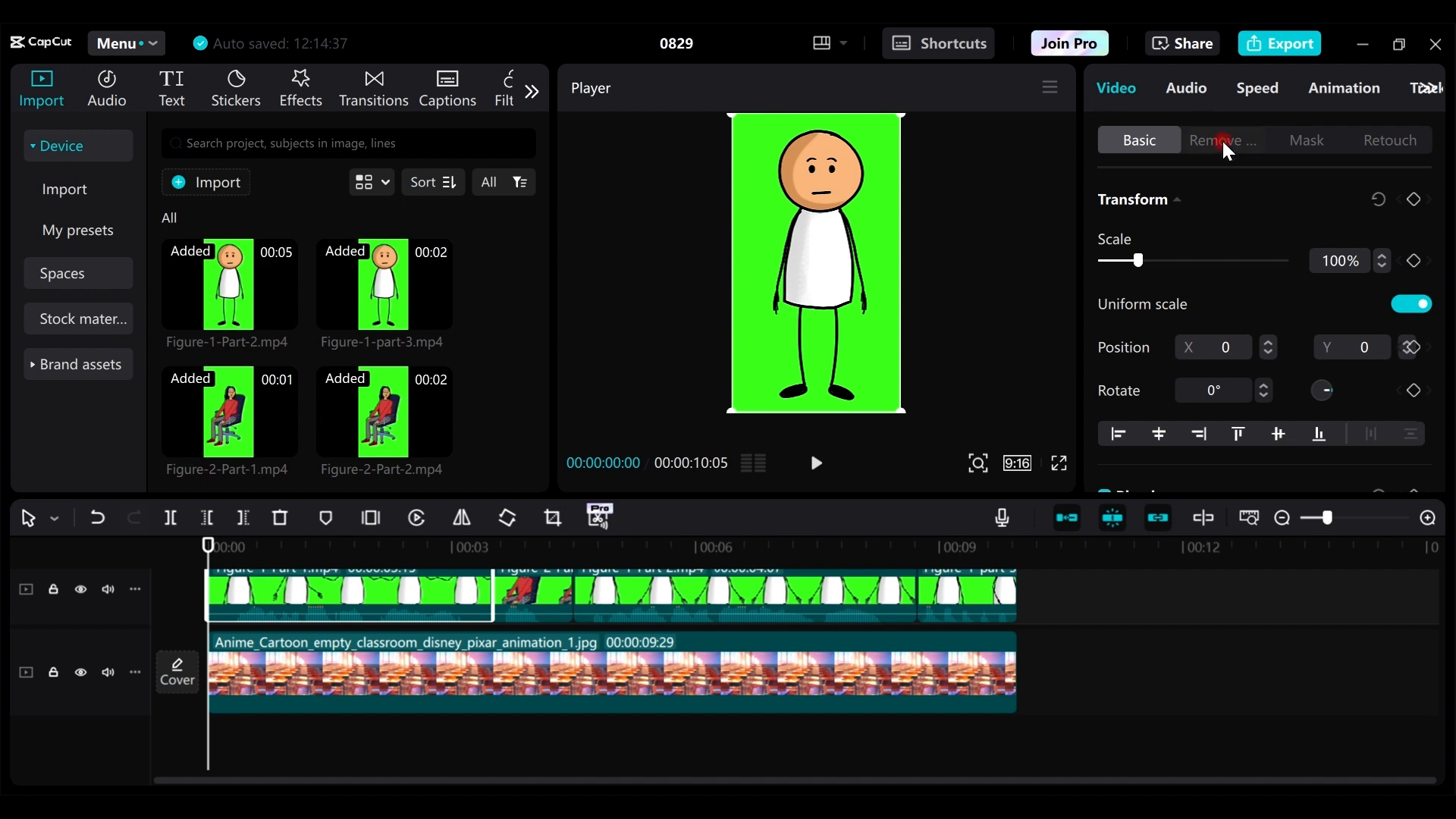Open Stock materials in sidebar
The width and height of the screenshot is (1456, 819).
(78, 318)
